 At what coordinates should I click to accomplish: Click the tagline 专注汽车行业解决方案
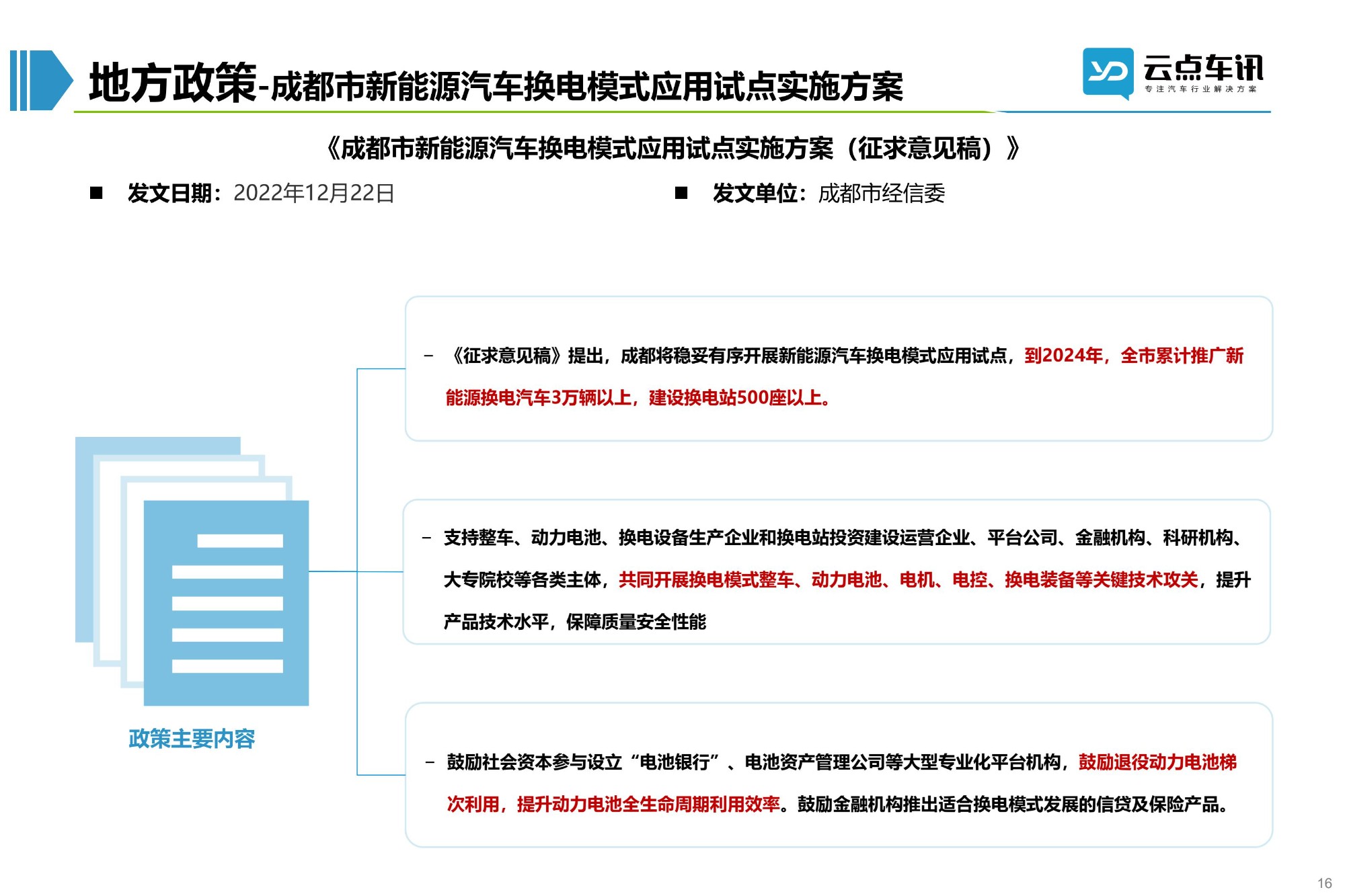coord(1200,89)
